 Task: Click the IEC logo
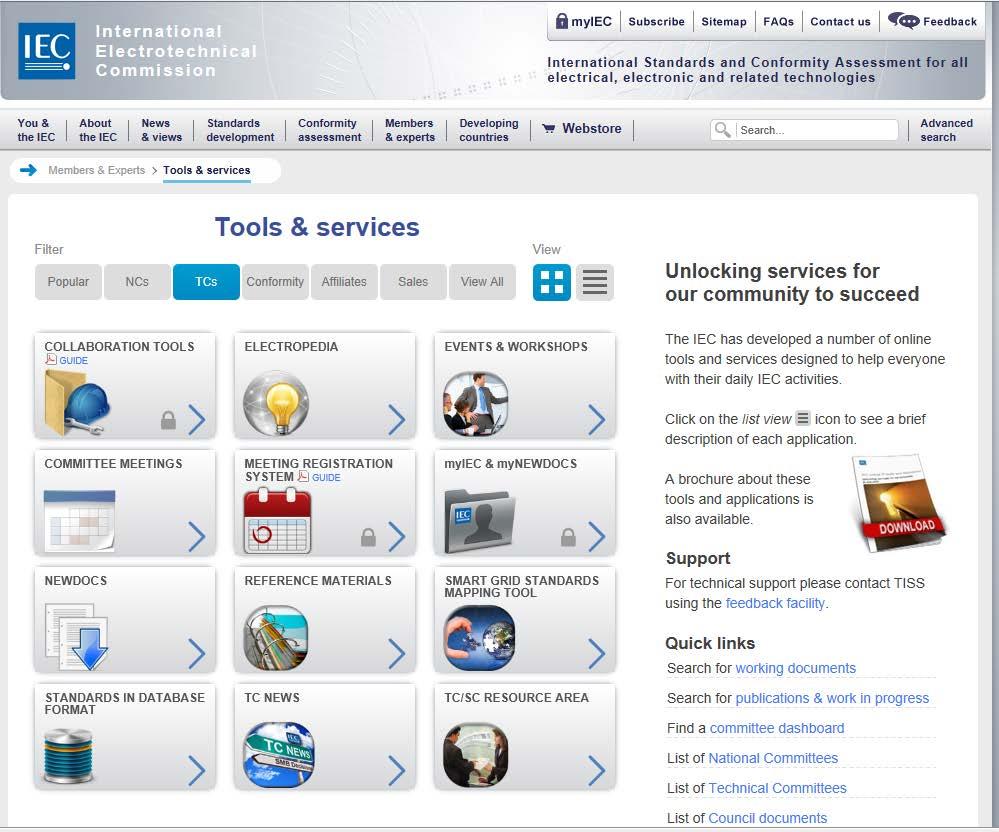[47, 51]
